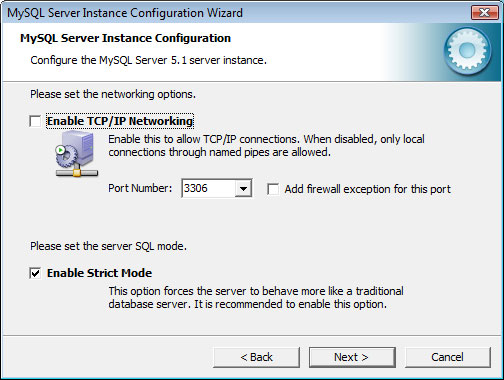Click the gear icon in the header
The height and width of the screenshot is (380, 504).
[467, 51]
